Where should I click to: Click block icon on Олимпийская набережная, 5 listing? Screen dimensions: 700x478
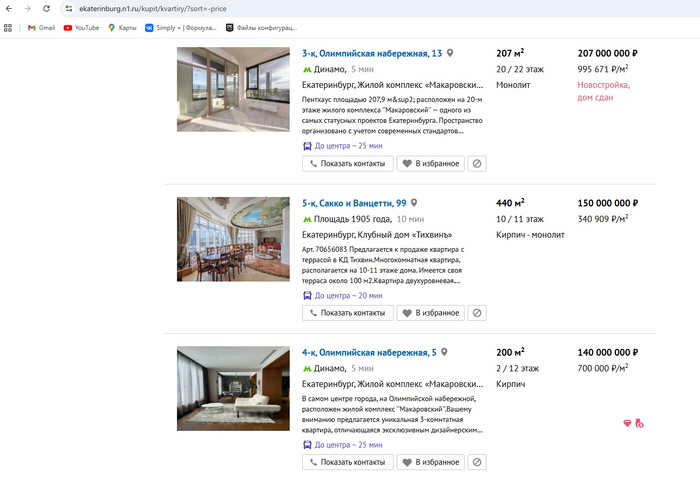(477, 463)
